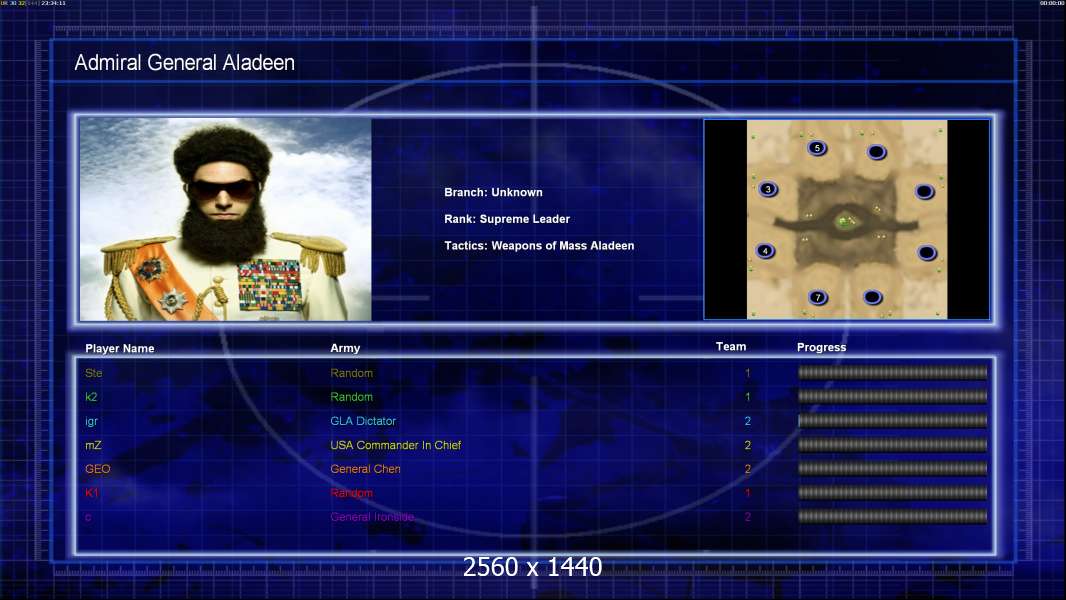Screen dimensions: 1066x600
Task: Click the team number for Ste
Action: pyautogui.click(x=747, y=373)
